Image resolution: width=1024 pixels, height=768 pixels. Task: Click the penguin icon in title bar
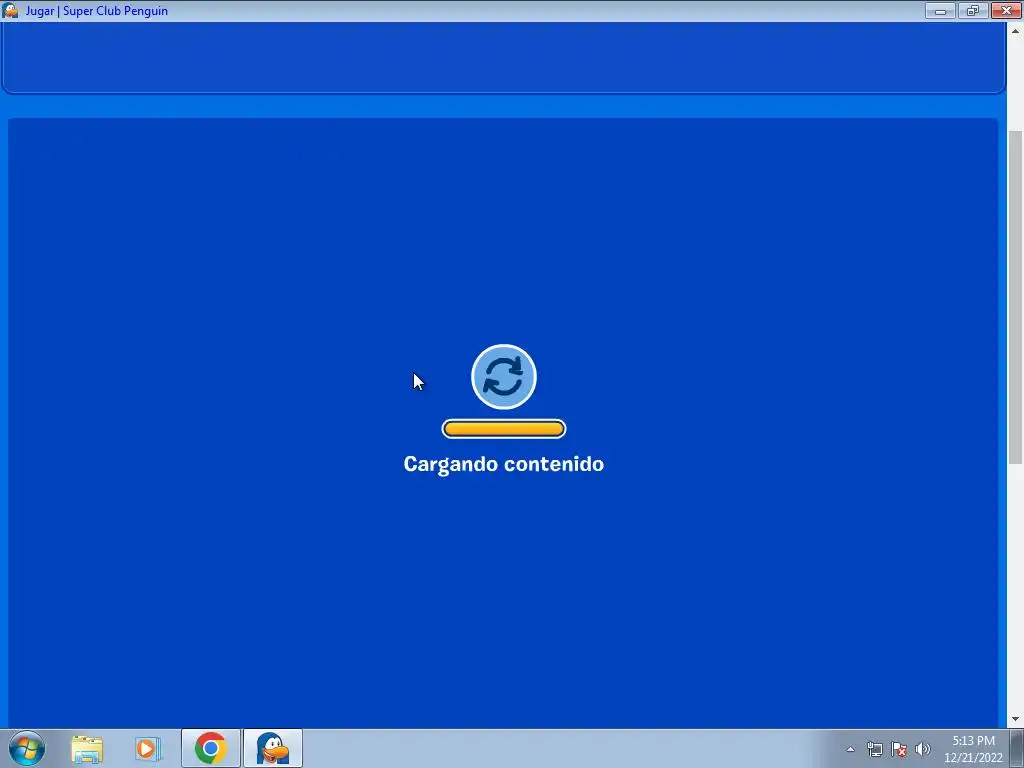coord(10,10)
